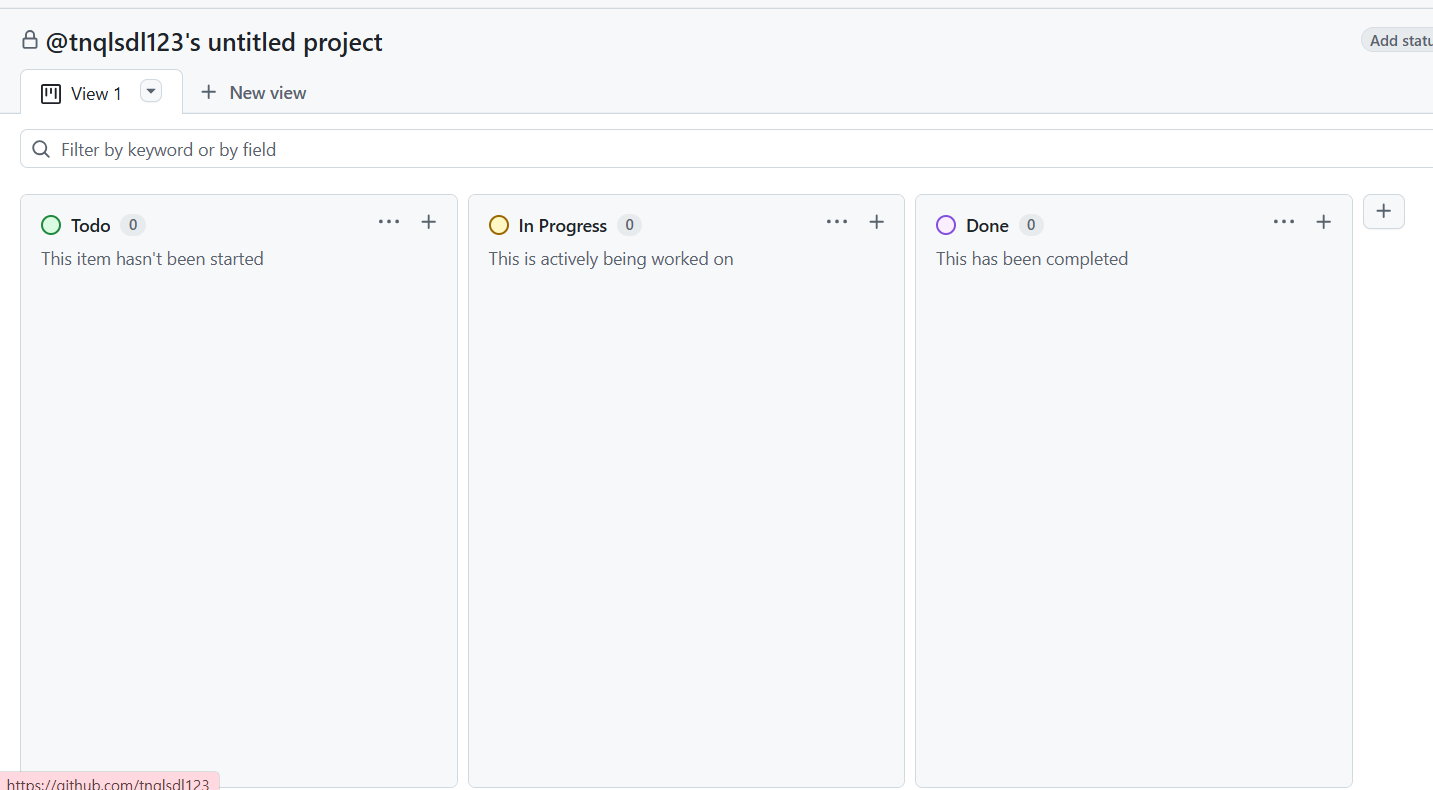The height and width of the screenshot is (790, 1433).
Task: Click 'This is actively being worked on' description
Action: click(611, 259)
